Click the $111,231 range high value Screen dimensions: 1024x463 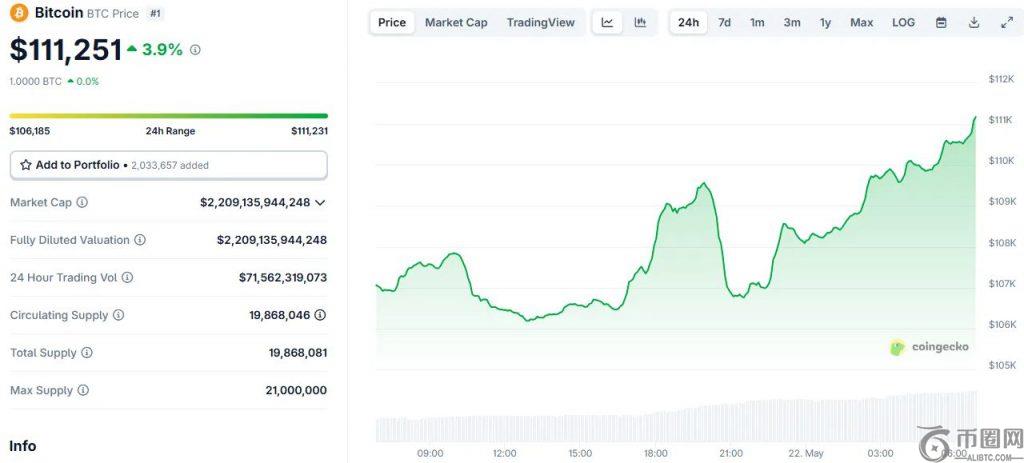coord(310,131)
